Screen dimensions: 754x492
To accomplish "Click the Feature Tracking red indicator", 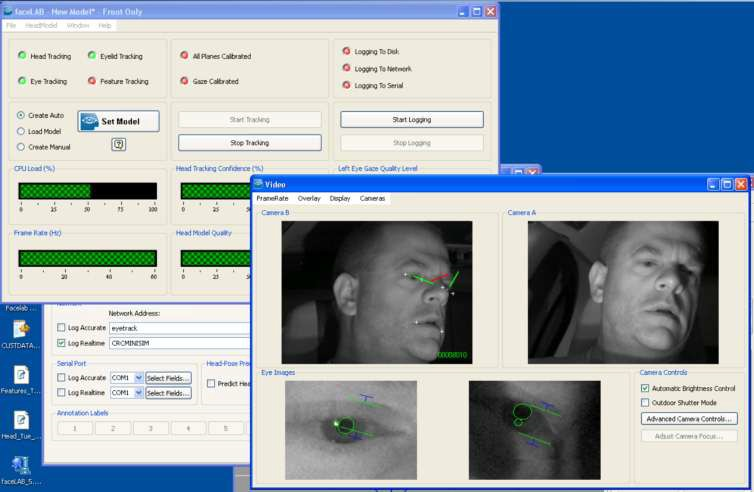I will click(92, 80).
